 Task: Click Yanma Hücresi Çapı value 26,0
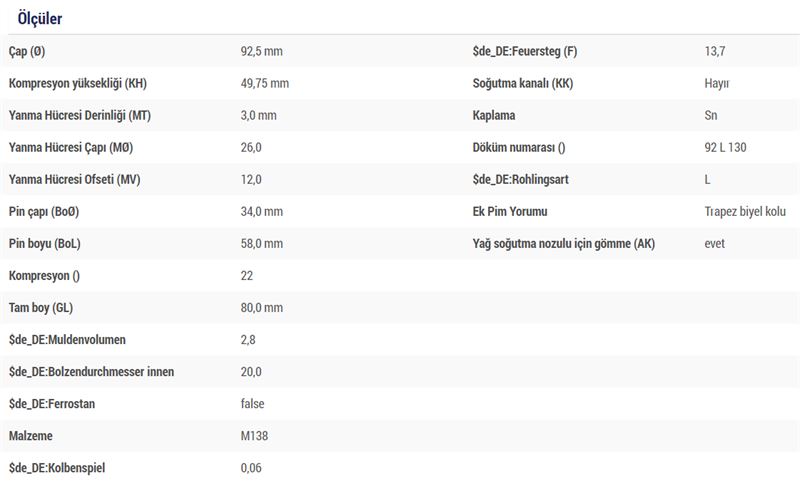[251, 148]
